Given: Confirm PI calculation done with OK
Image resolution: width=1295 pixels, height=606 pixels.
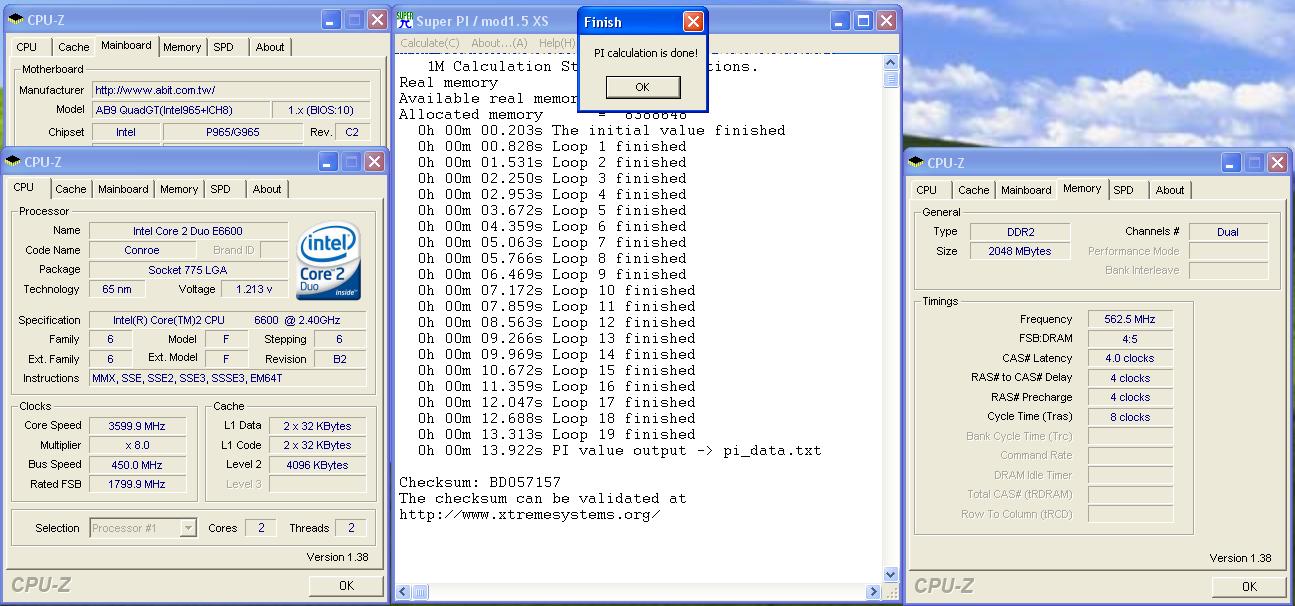Looking at the screenshot, I should (643, 87).
